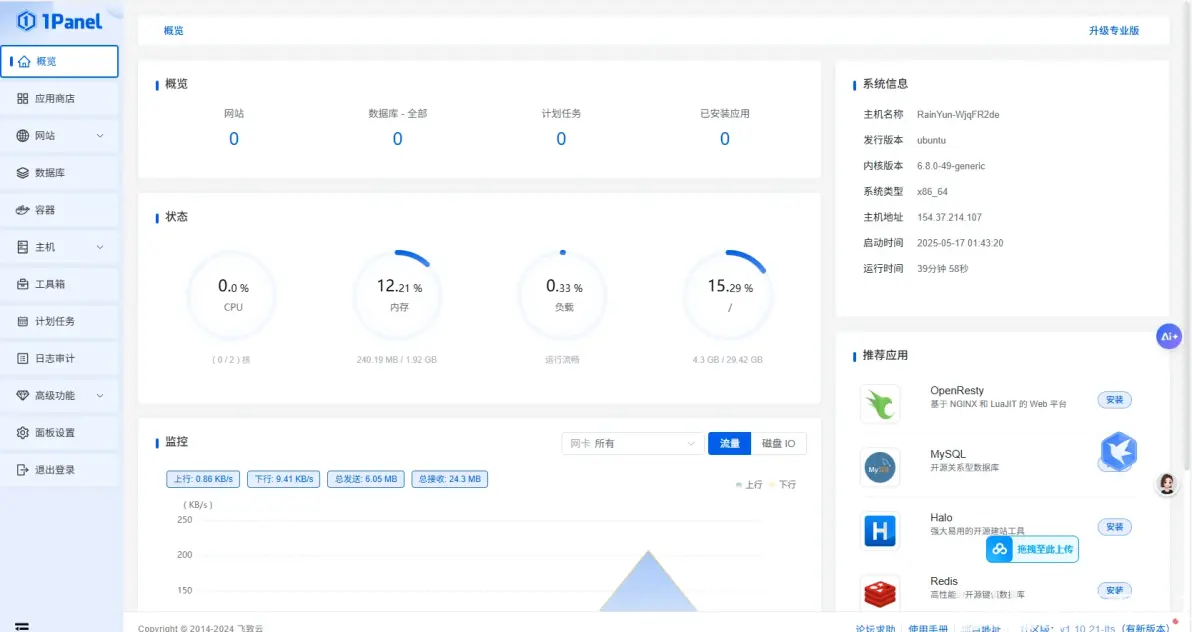The width and height of the screenshot is (1192, 632).
Task: Click the OpenResty app icon
Action: tap(880, 404)
